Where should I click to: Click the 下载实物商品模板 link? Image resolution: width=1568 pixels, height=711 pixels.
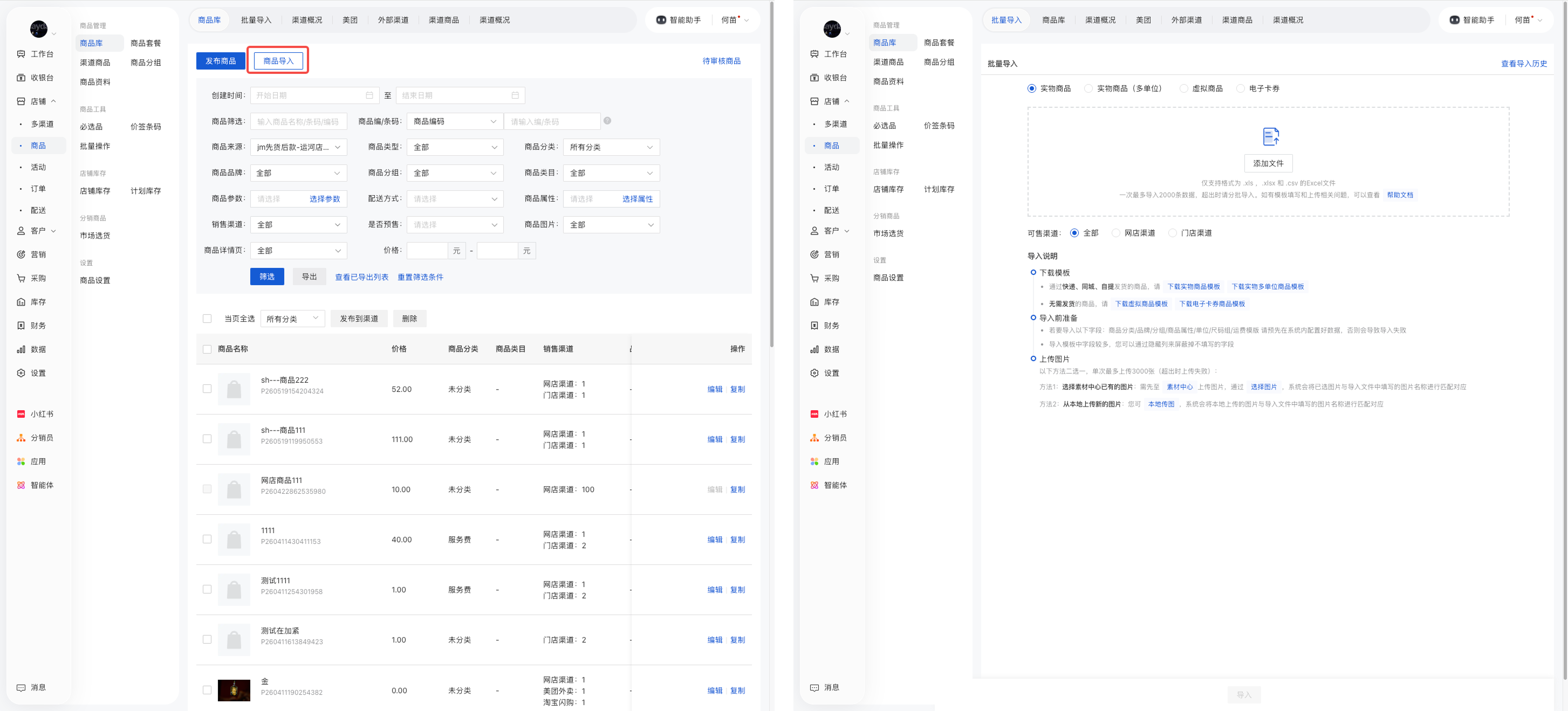[x=1194, y=287]
